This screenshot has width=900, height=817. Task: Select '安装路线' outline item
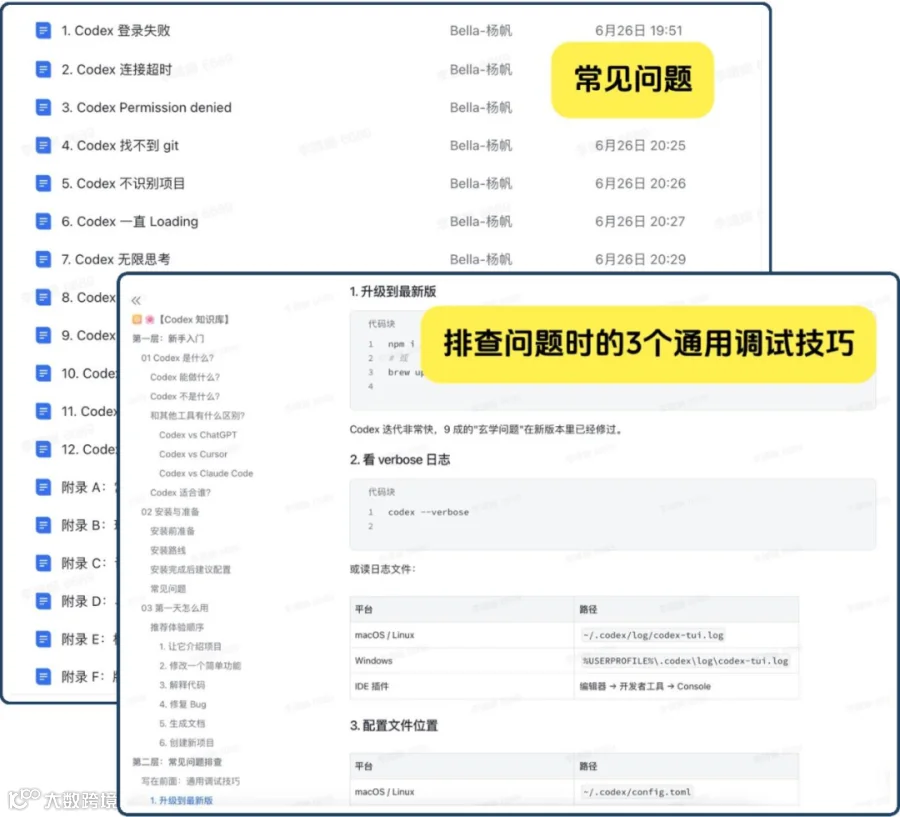point(168,550)
